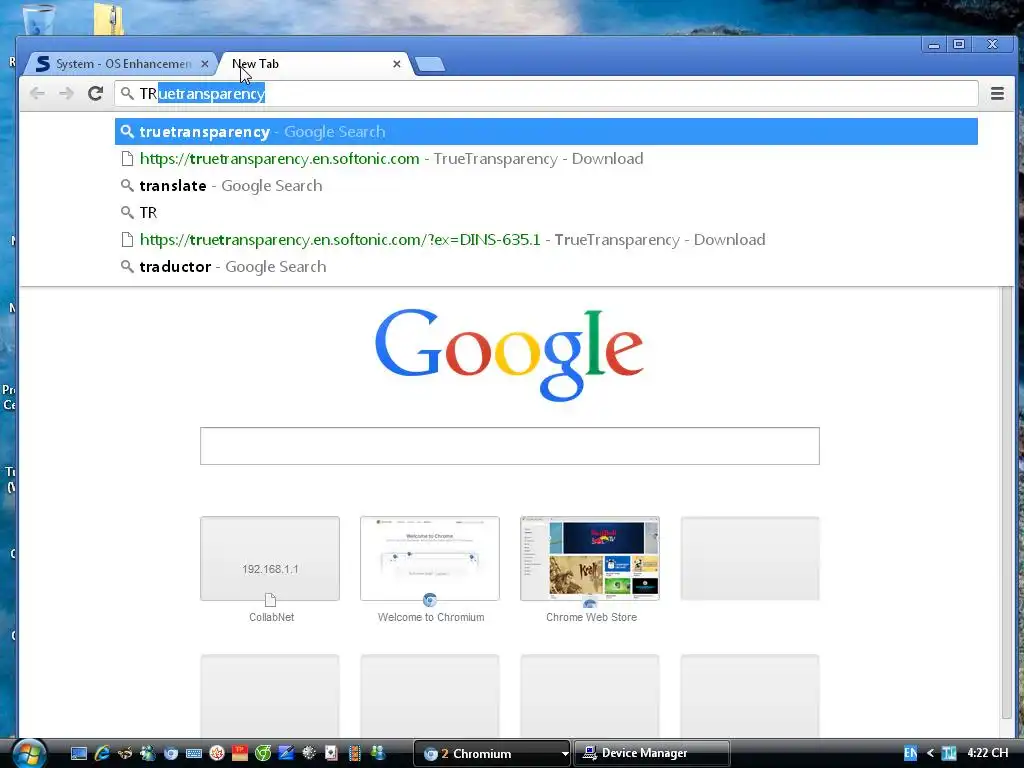Open the Welcome to Chromium thumbnail
This screenshot has width=1024, height=768.
point(430,558)
